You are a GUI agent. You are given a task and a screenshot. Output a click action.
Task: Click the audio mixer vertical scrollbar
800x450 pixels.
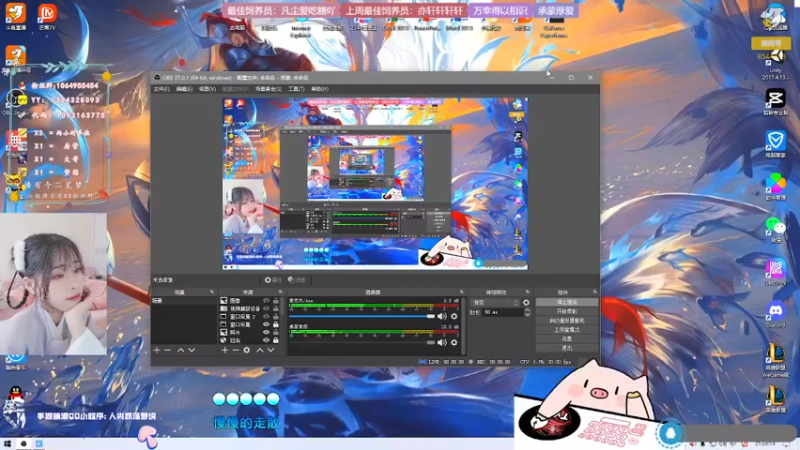pyautogui.click(x=463, y=326)
